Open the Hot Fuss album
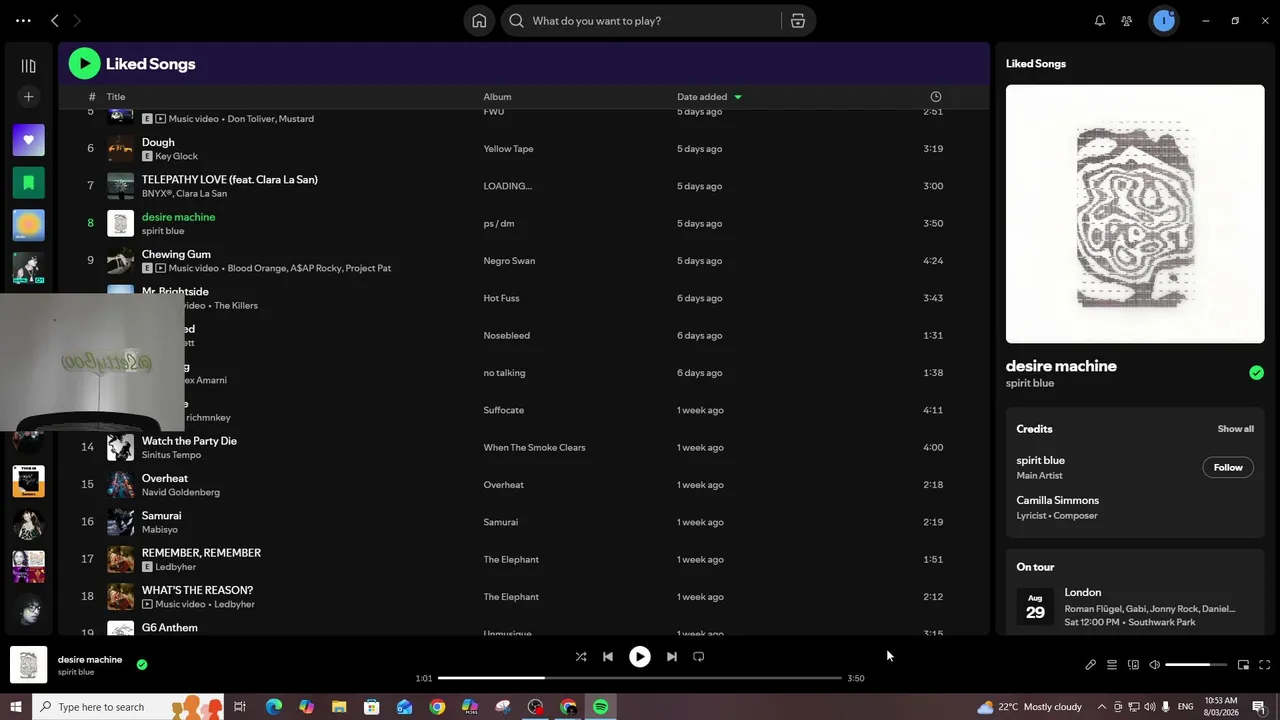Viewport: 1280px width, 720px height. click(x=501, y=298)
